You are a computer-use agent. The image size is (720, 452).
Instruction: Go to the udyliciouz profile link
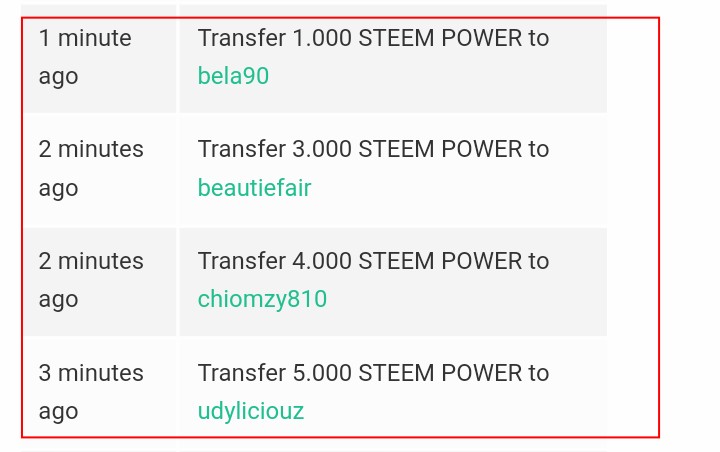pyautogui.click(x=251, y=411)
